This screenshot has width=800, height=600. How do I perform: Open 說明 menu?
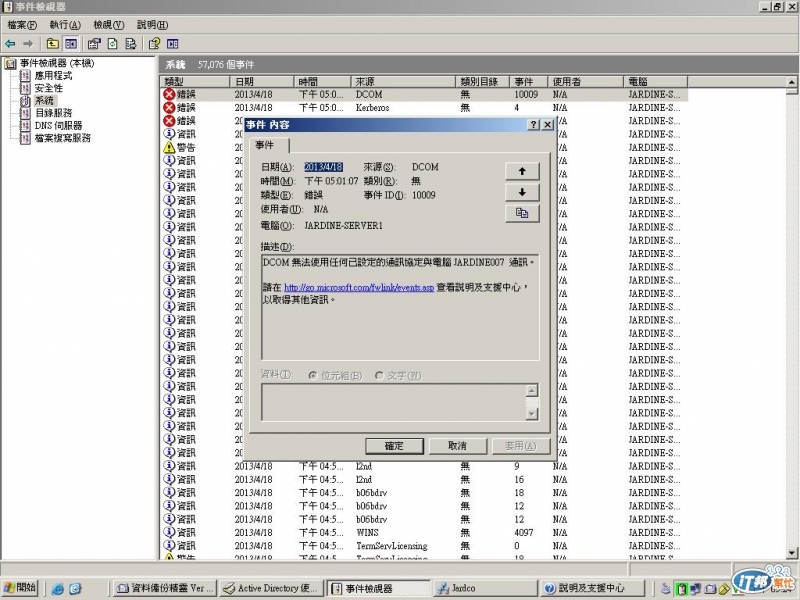152,25
